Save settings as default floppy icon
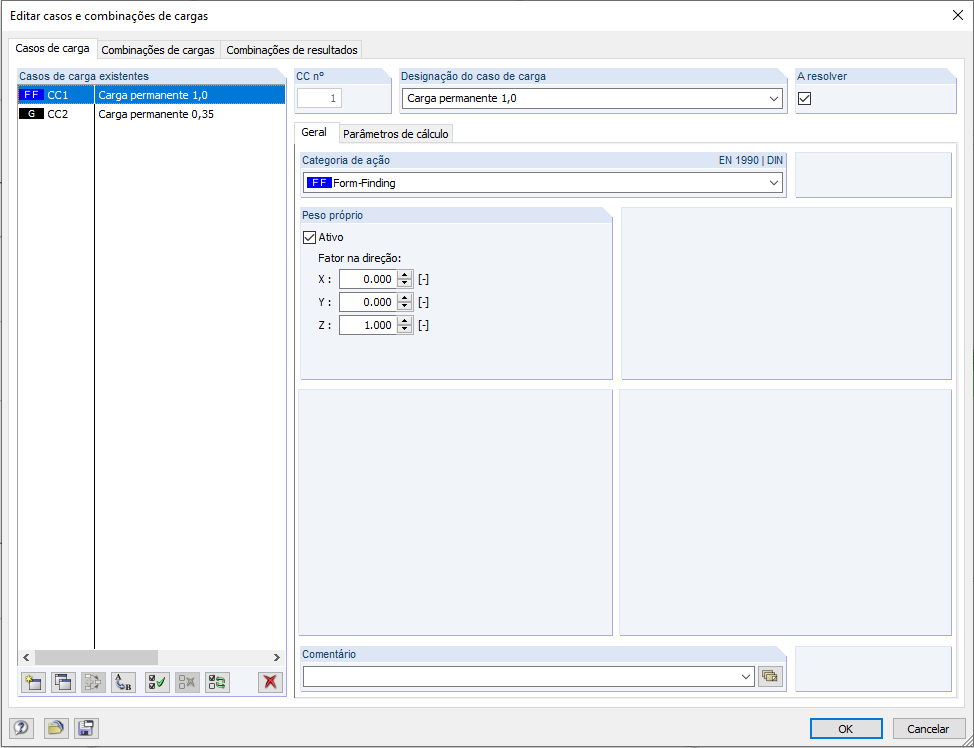The height and width of the screenshot is (748, 974). (86, 727)
